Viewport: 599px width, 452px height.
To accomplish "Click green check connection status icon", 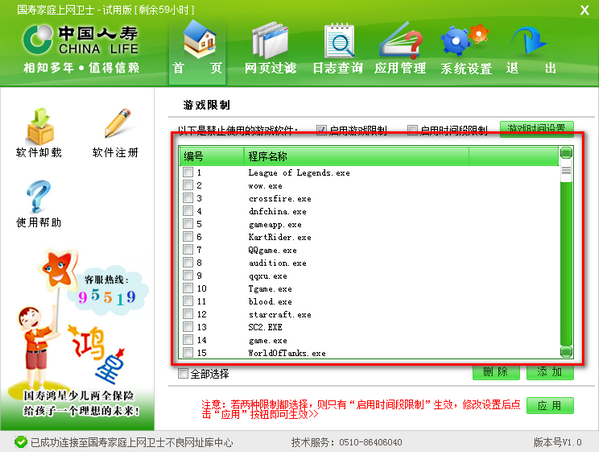I will (20, 442).
